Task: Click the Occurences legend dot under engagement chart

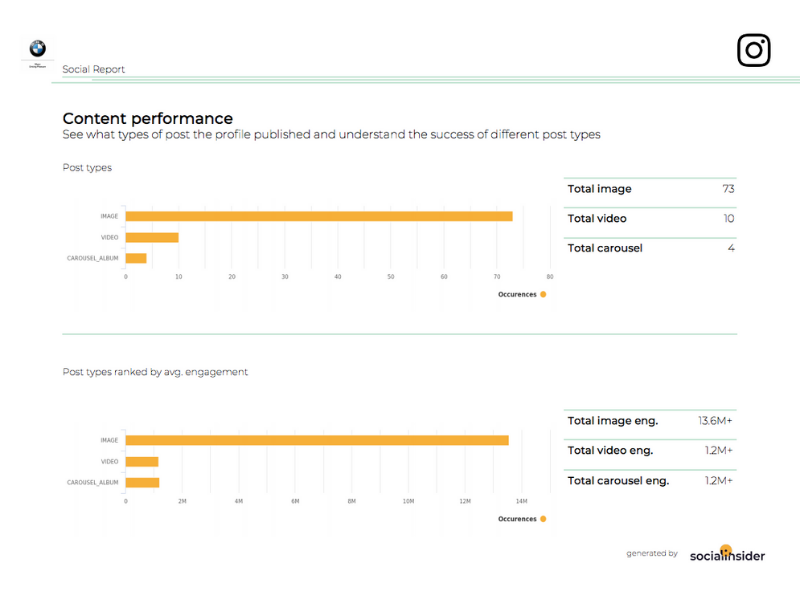Action: (543, 519)
